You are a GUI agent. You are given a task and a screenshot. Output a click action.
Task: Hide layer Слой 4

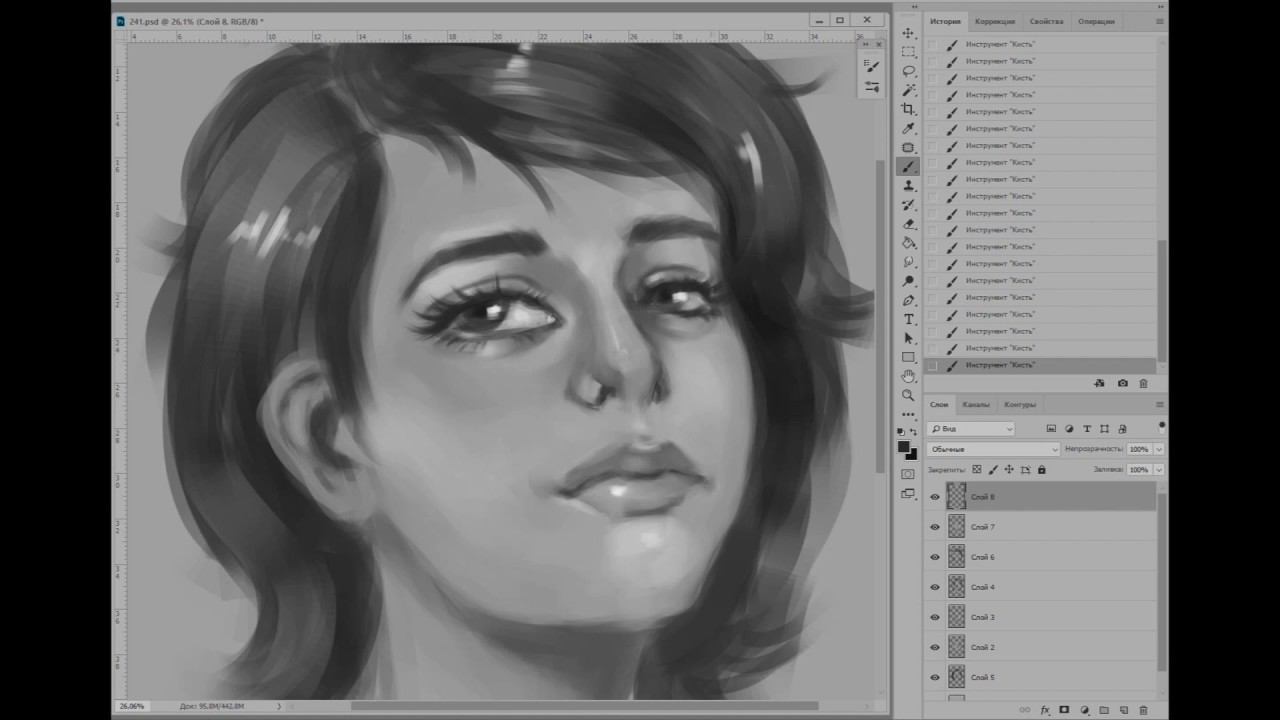point(935,587)
